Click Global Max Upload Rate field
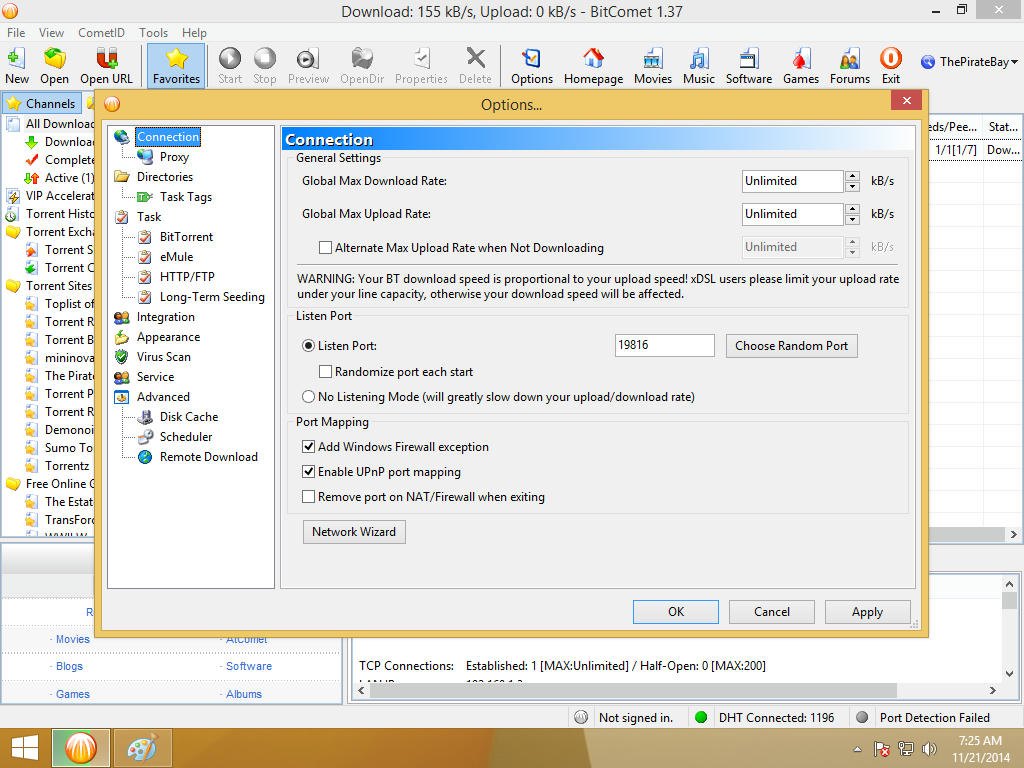 pos(793,214)
